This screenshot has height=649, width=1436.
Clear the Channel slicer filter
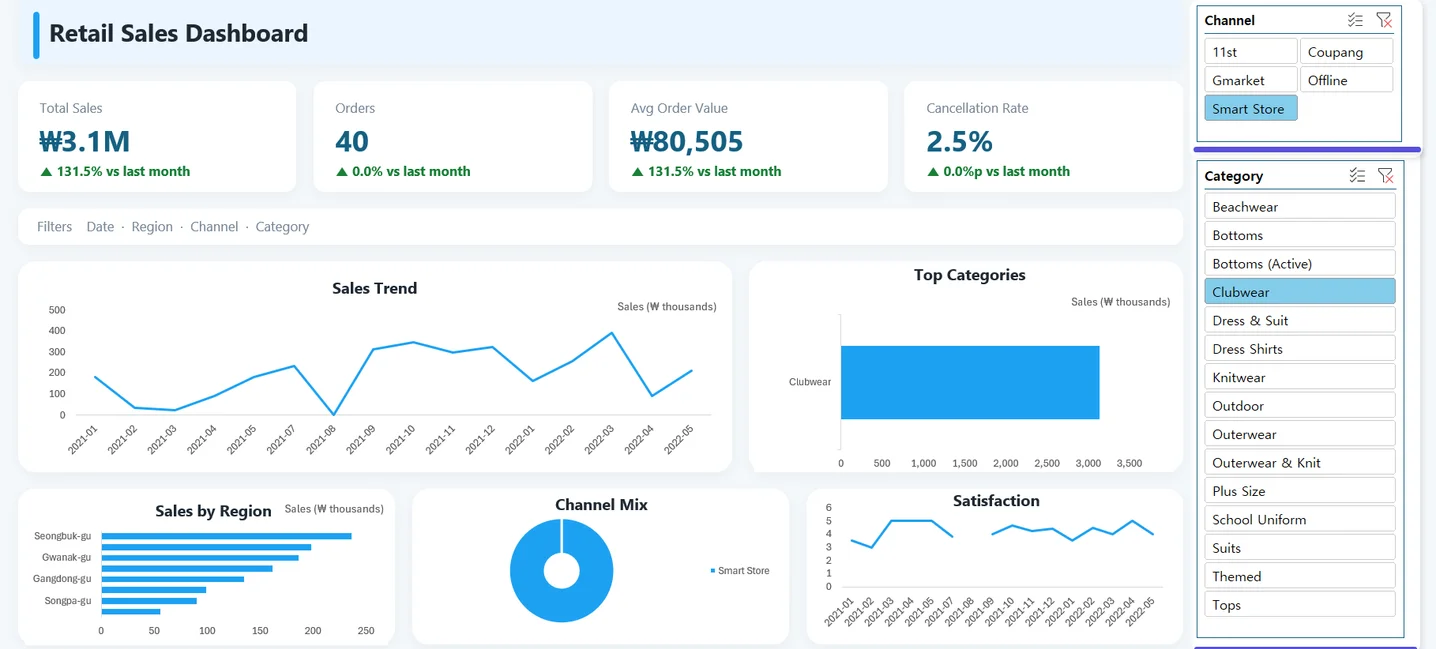click(x=1384, y=20)
